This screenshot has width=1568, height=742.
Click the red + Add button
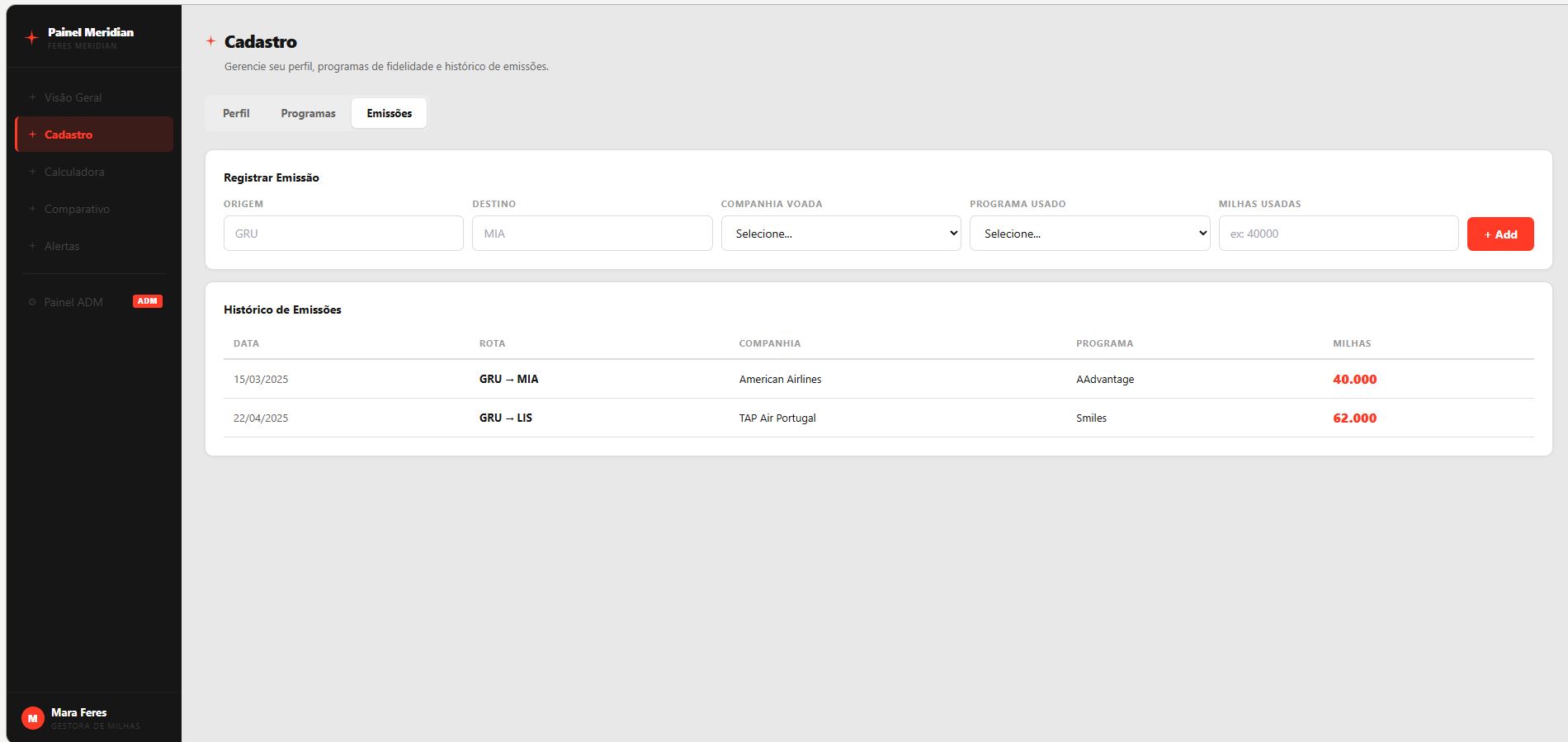point(1500,234)
